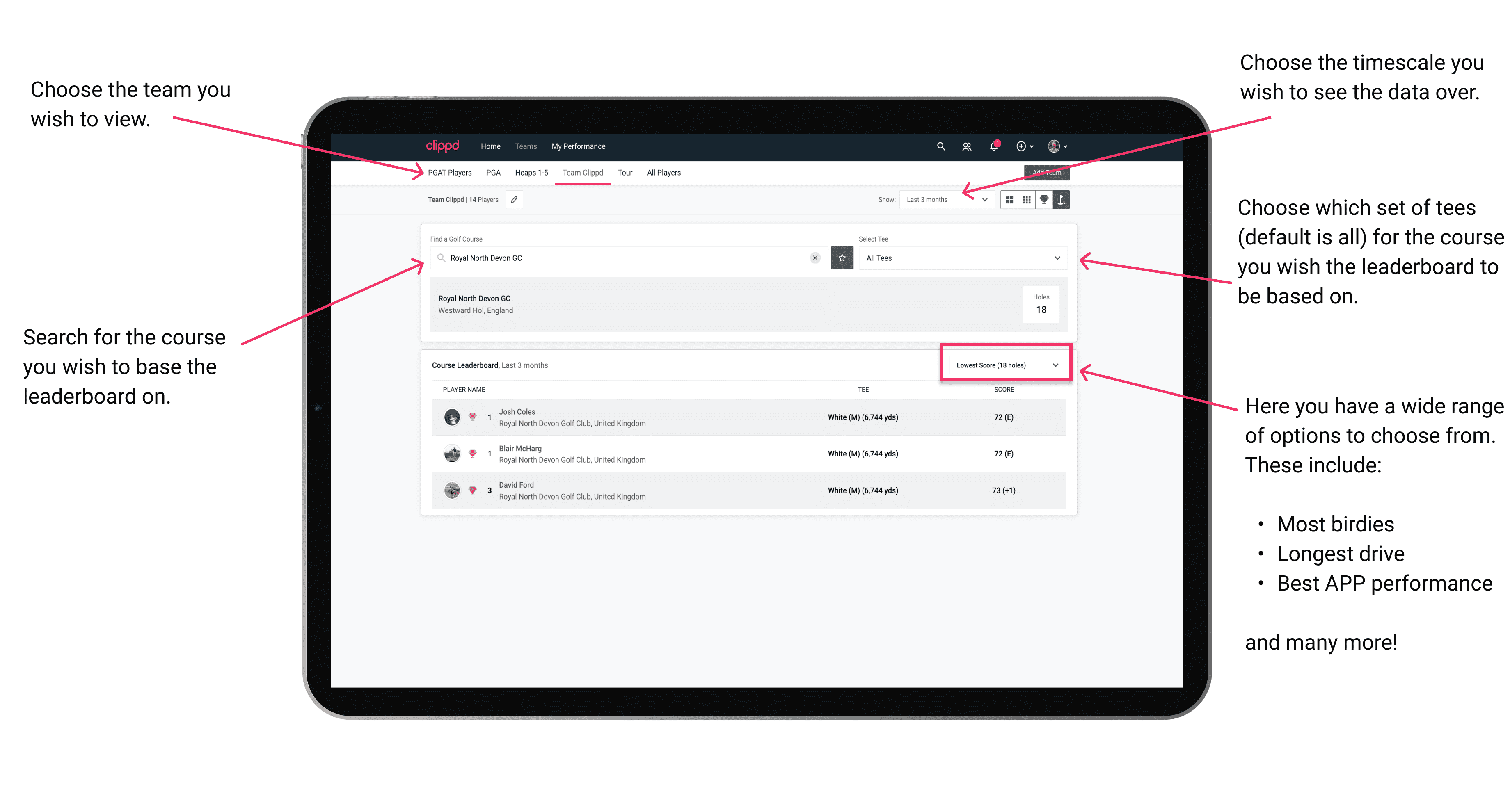Click the star/favorite icon for Royal North Devon GC

842,257
